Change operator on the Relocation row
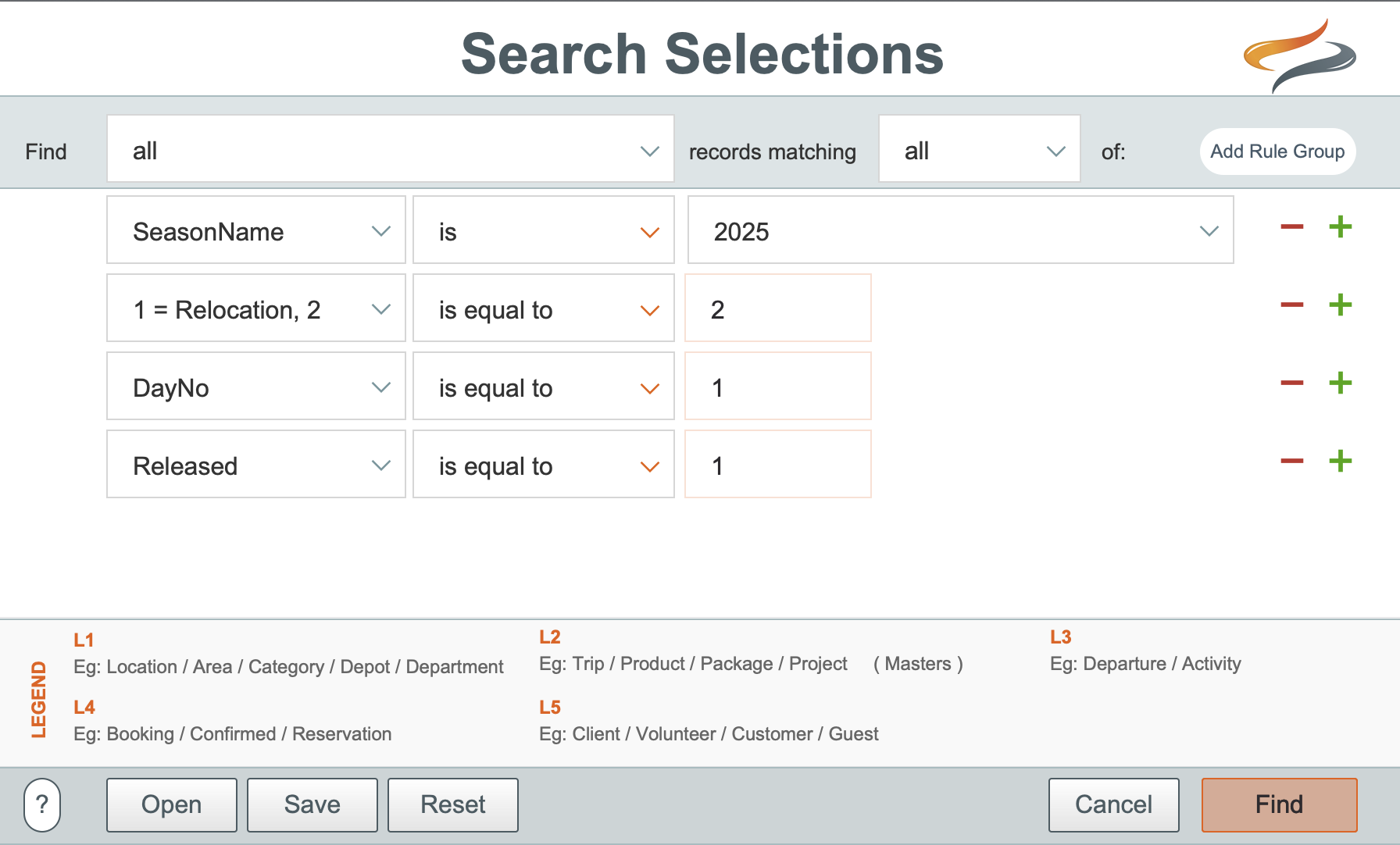1400x845 pixels. (x=544, y=308)
